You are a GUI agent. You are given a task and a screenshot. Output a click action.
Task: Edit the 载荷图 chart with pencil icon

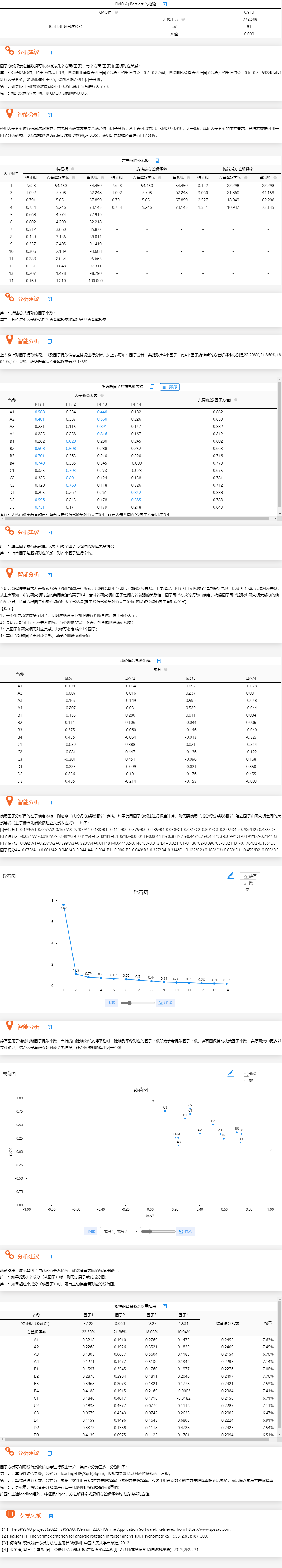coord(230,1073)
